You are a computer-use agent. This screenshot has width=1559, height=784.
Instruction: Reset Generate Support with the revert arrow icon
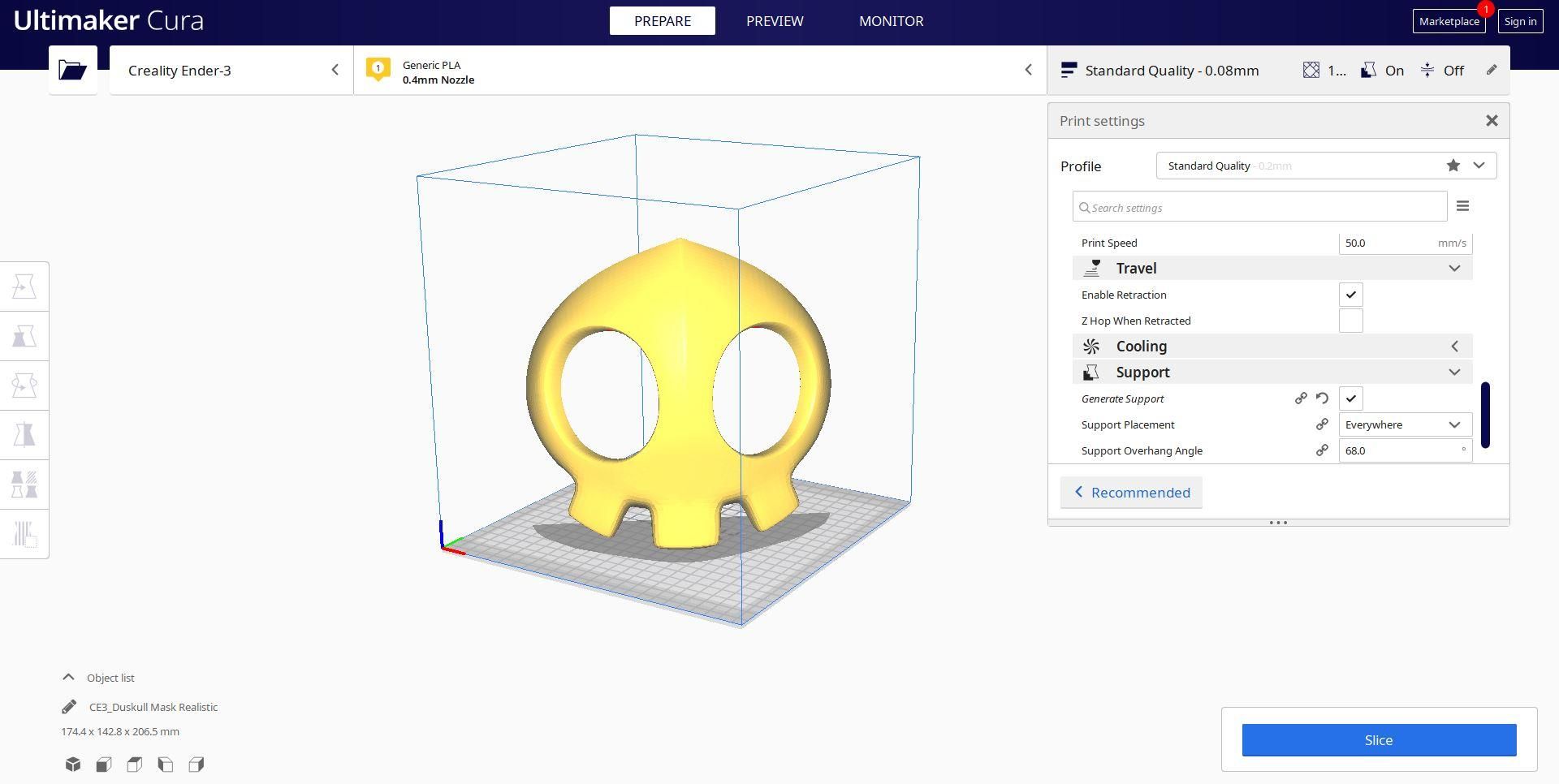[x=1322, y=398]
